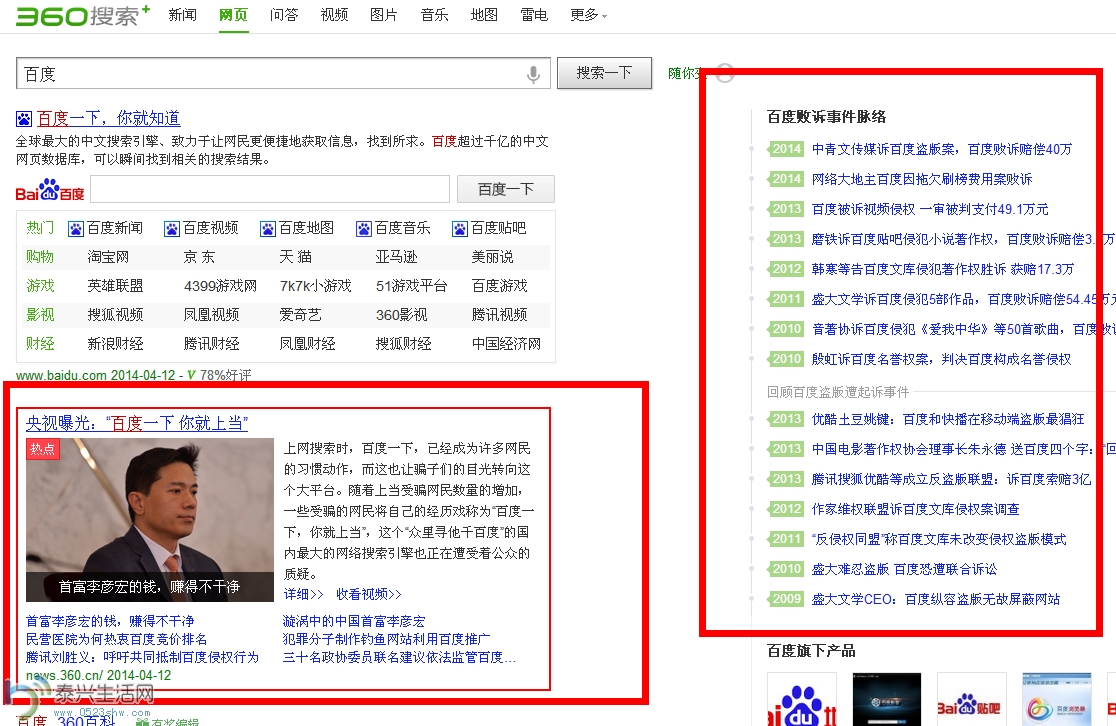This screenshot has height=726, width=1116.
Task: Open the 腾讯视频 link
Action: (x=499, y=315)
